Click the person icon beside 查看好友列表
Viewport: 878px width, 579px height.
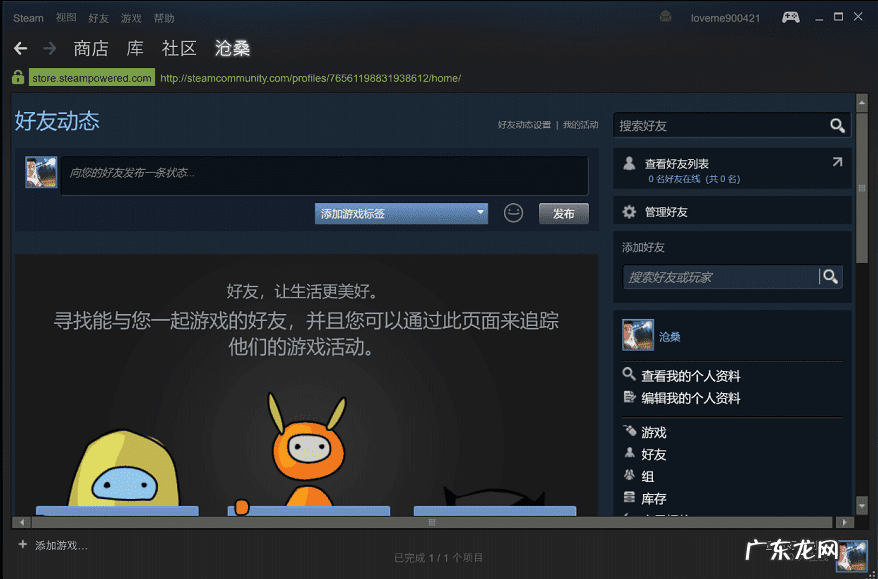coord(629,163)
